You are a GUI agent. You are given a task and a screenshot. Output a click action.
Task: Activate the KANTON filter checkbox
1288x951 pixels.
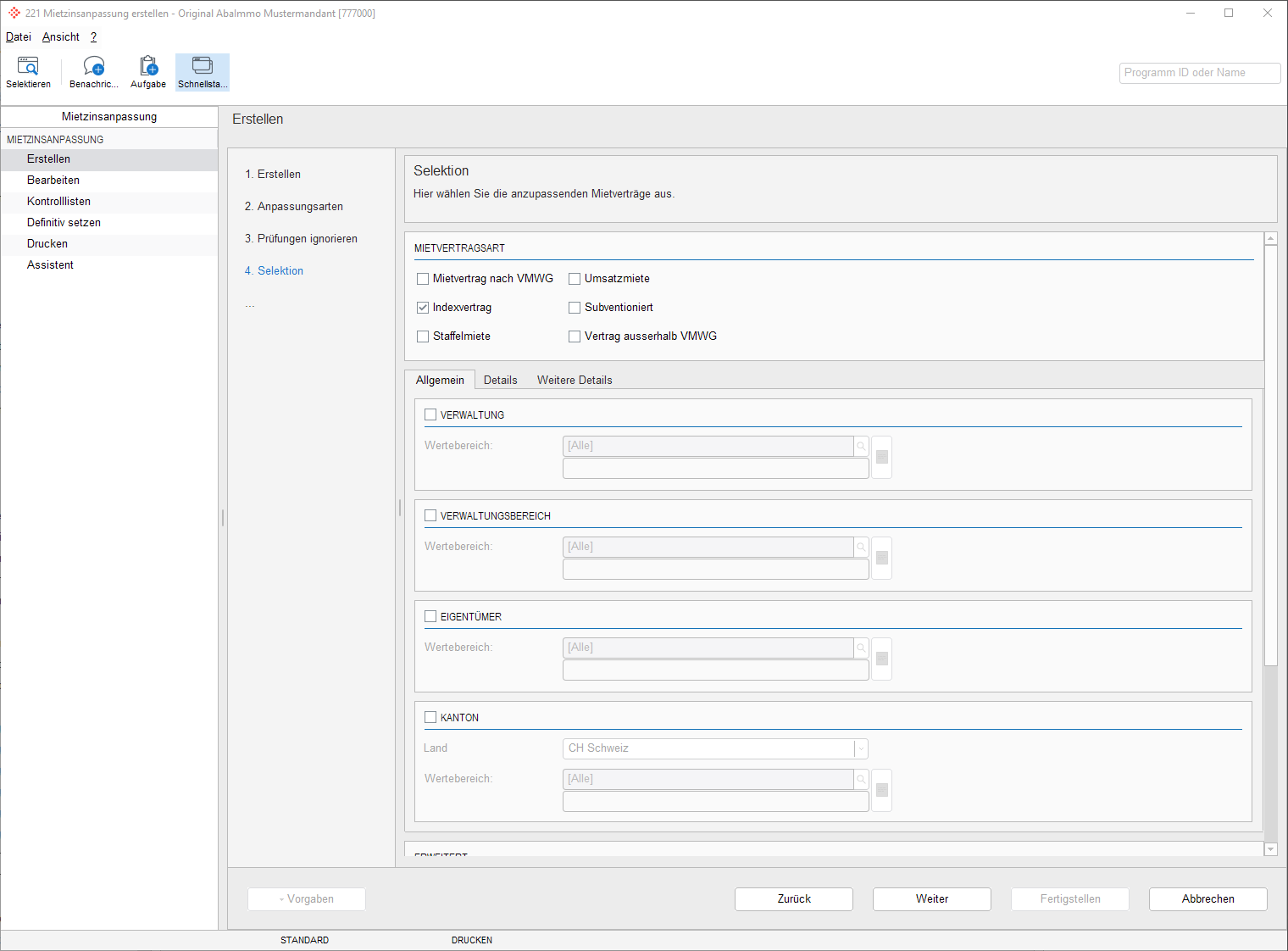click(x=430, y=717)
